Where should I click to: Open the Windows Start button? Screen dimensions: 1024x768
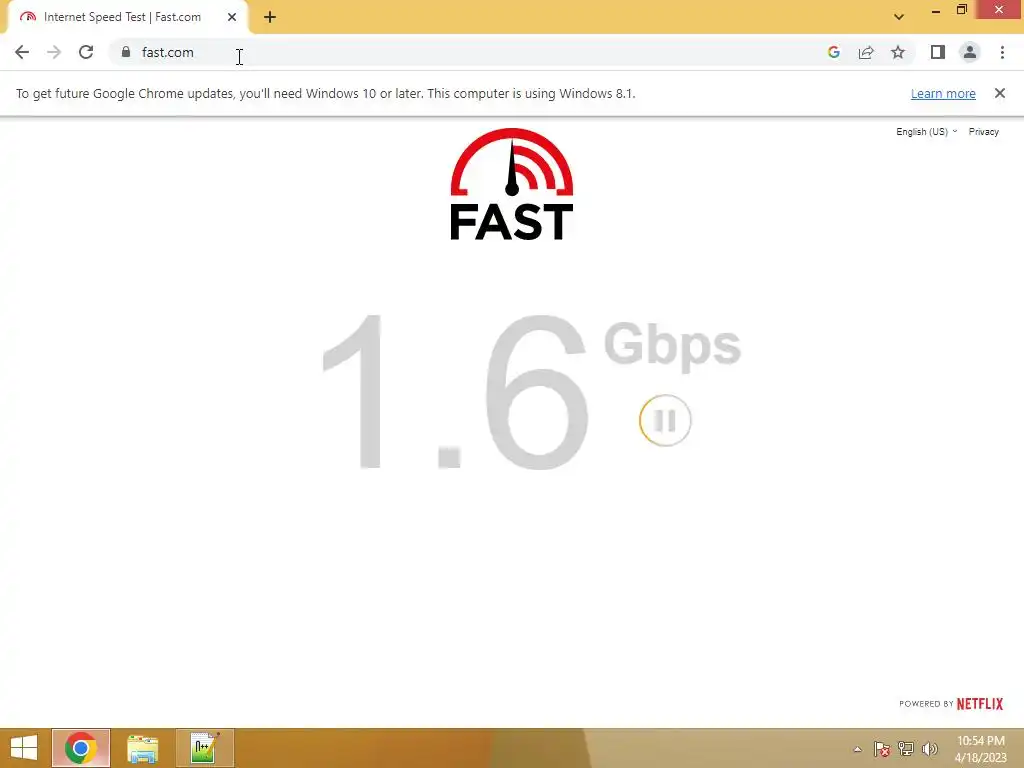24,748
